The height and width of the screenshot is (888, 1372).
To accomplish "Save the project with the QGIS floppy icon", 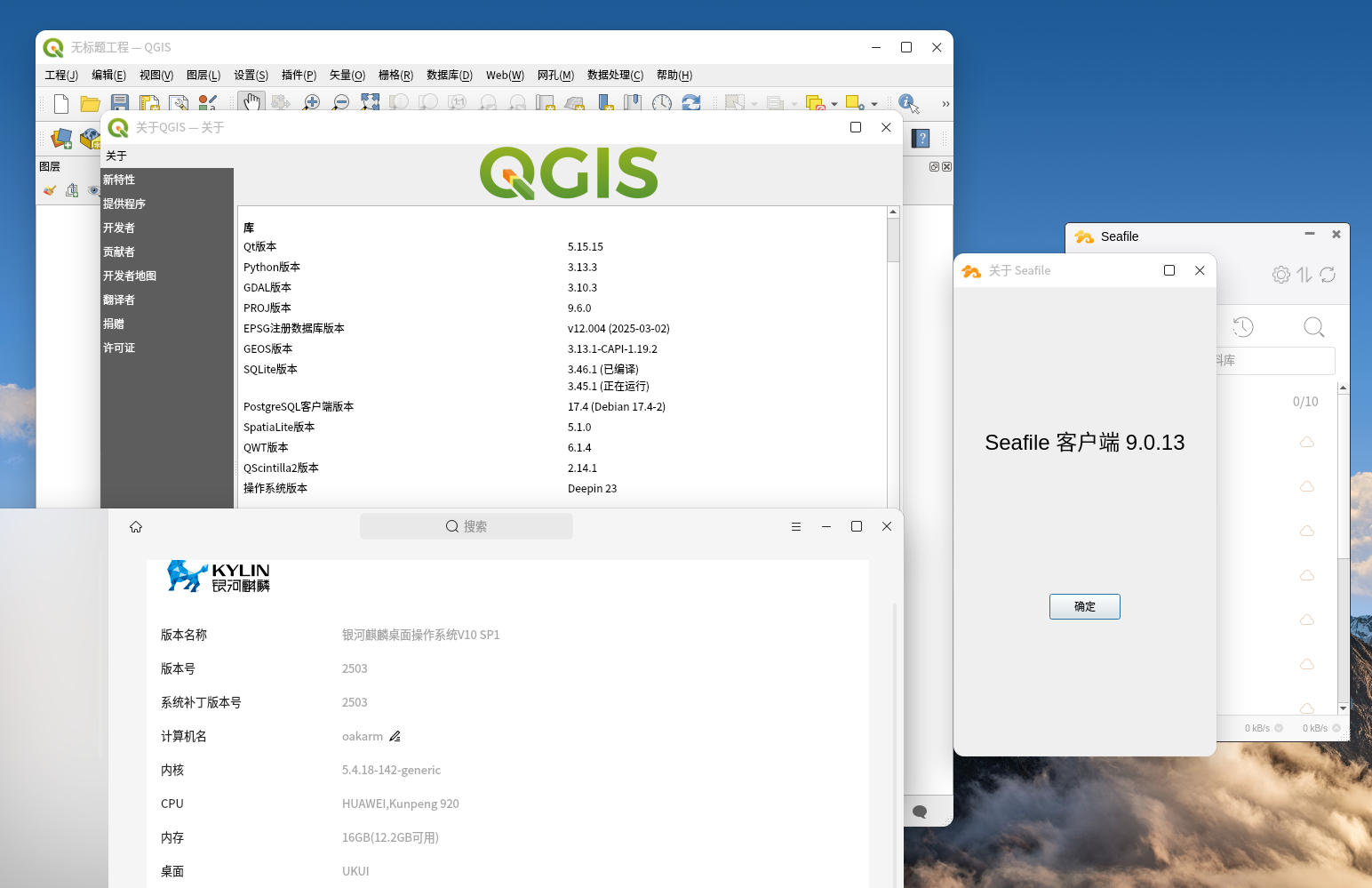I will [120, 103].
